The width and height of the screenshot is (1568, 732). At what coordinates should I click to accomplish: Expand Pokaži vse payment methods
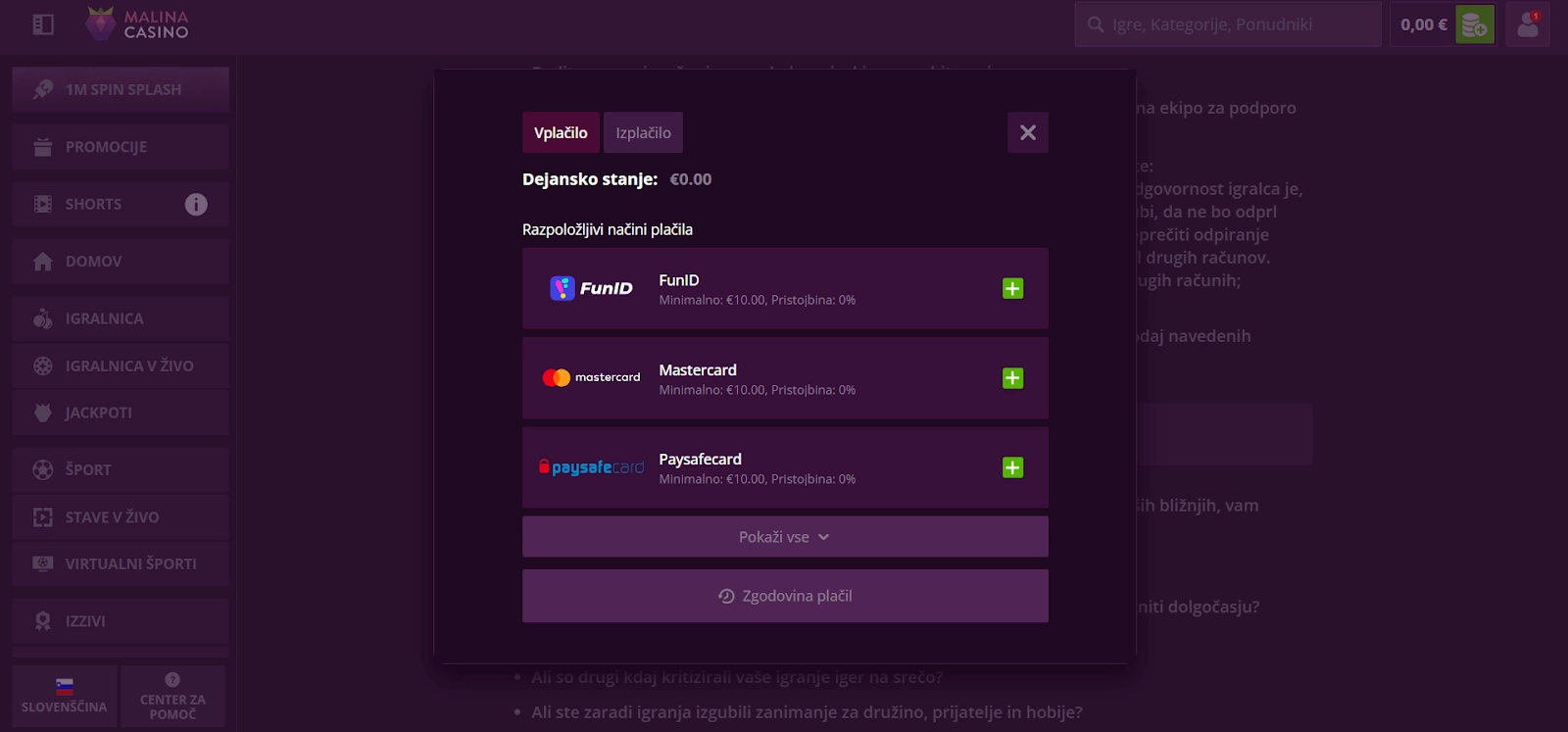point(785,537)
